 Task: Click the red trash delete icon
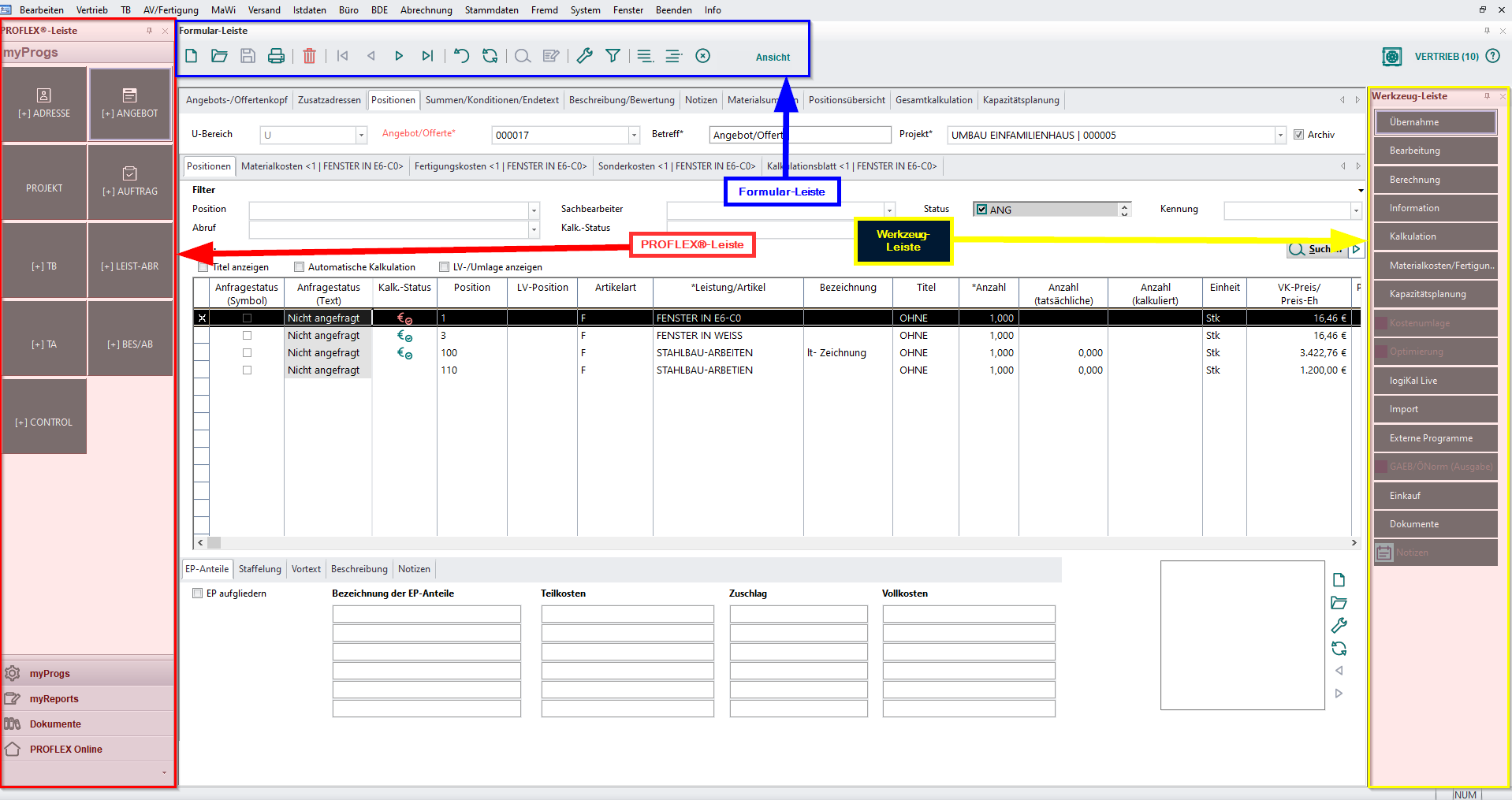pyautogui.click(x=309, y=56)
